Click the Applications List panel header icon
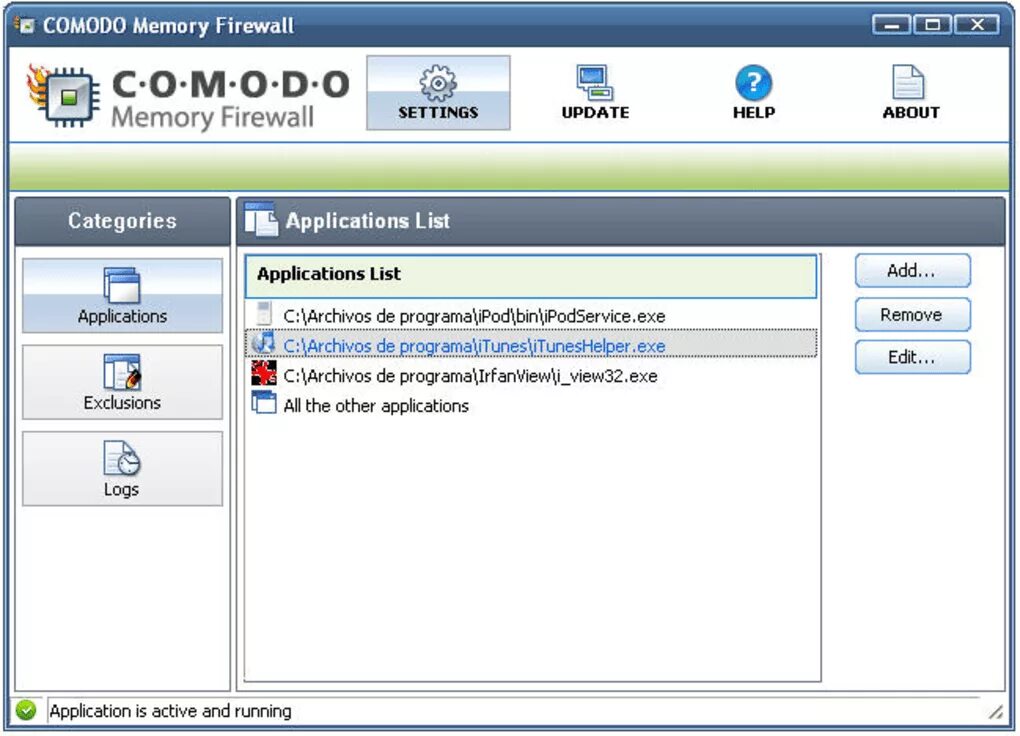Image resolution: width=1020 pixels, height=736 pixels. 261,221
